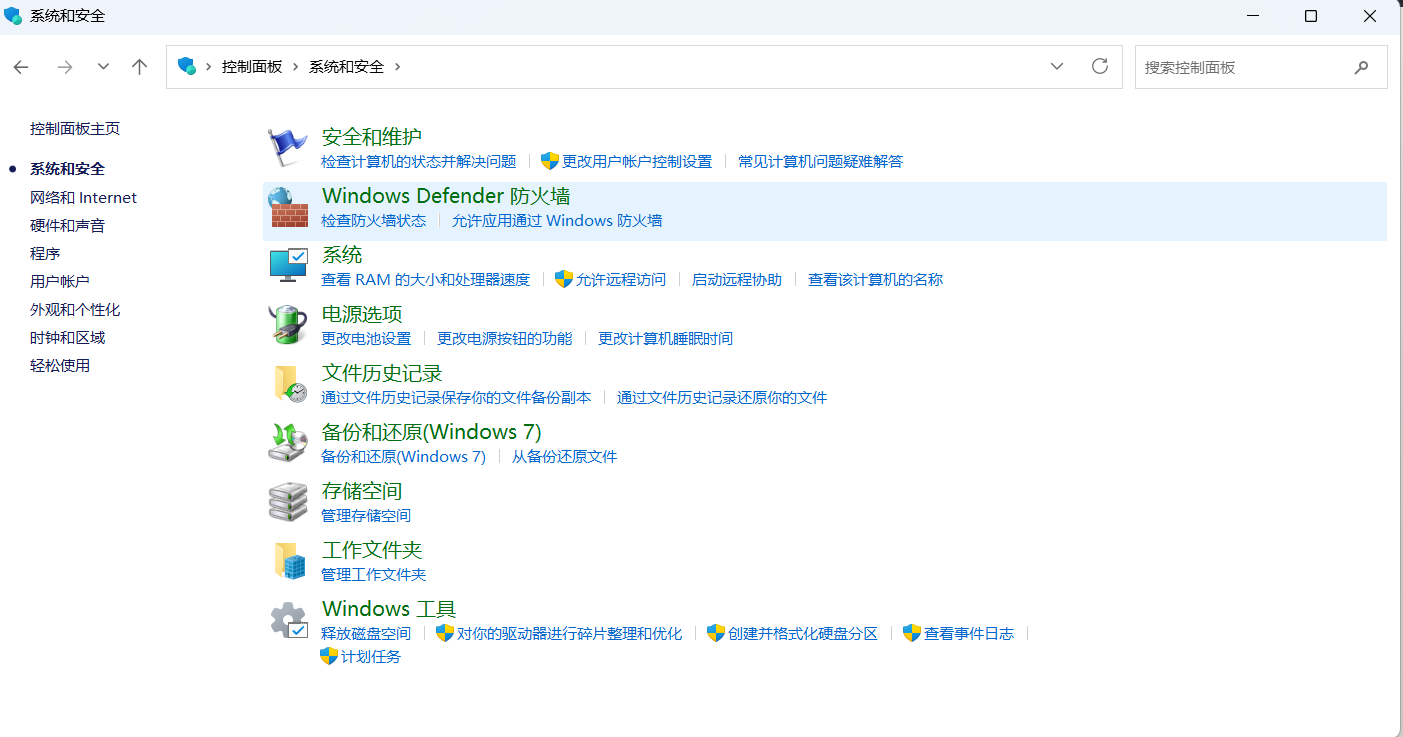
Task: Open 硬件和声音 category
Action: pos(67,226)
